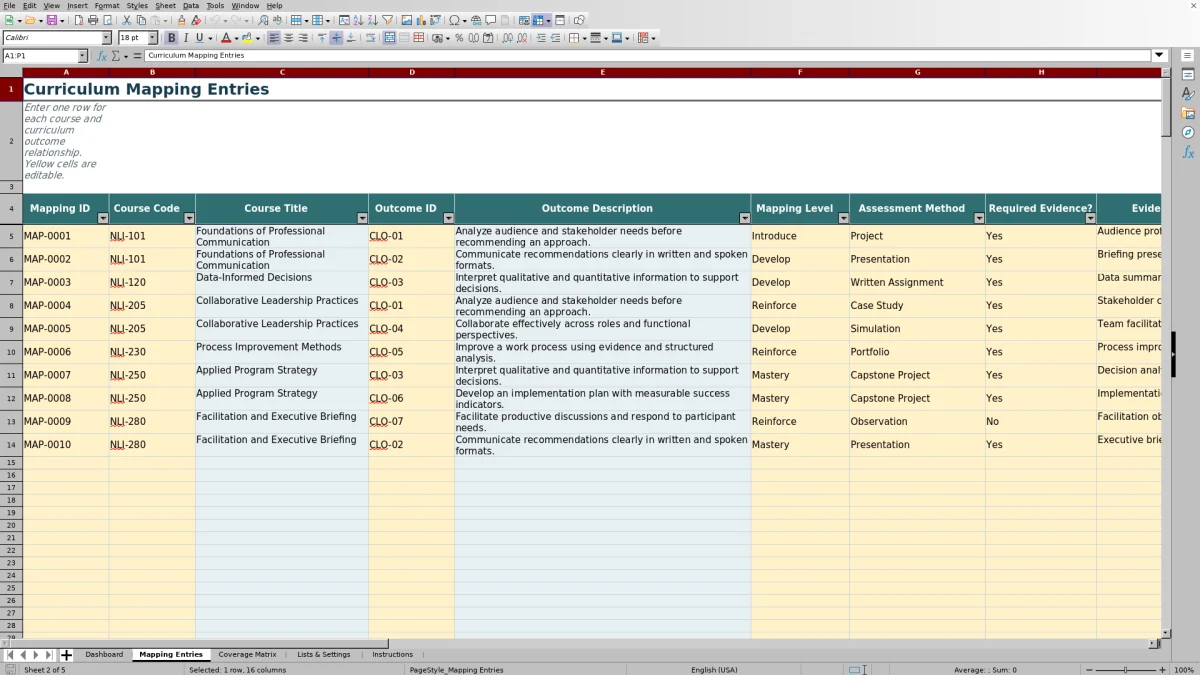This screenshot has width=1200, height=675.
Task: Click the Sum sigma icon
Action: point(116,56)
